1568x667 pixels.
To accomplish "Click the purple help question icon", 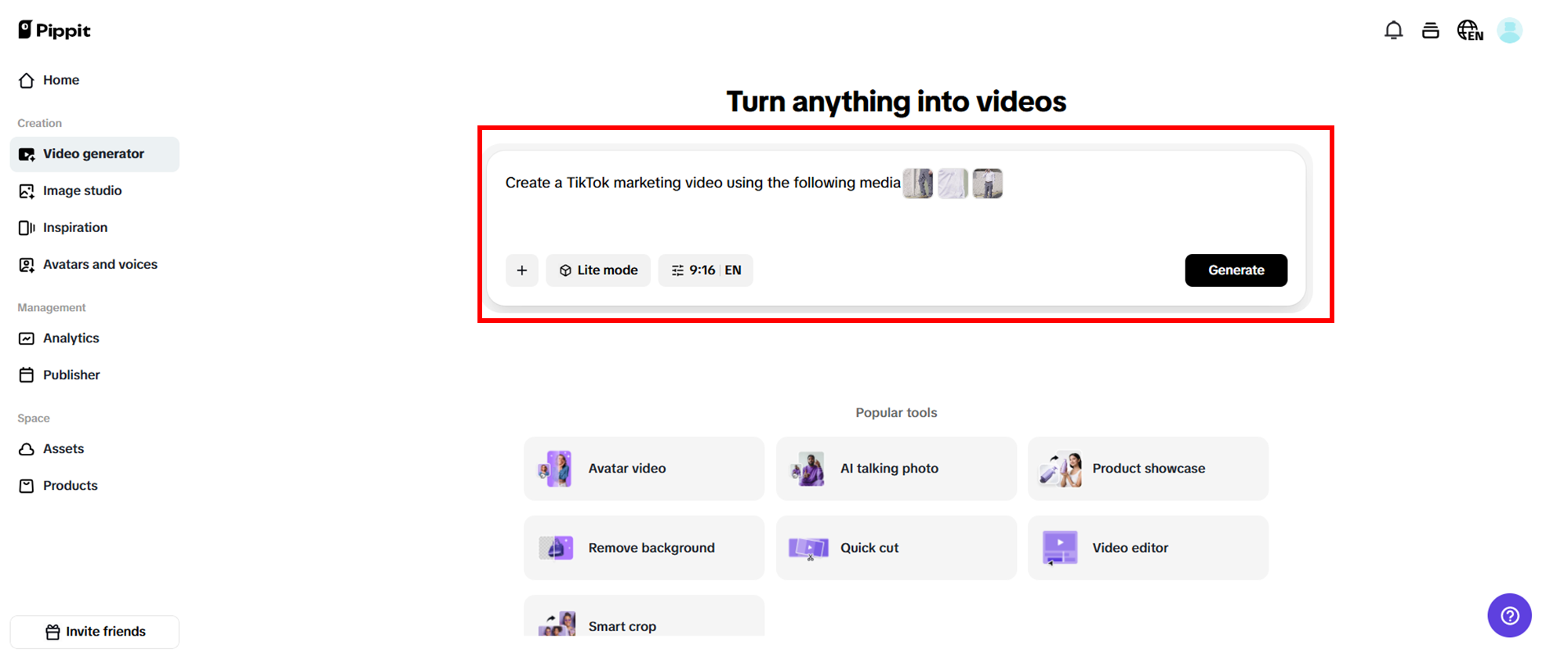I will coord(1509,615).
